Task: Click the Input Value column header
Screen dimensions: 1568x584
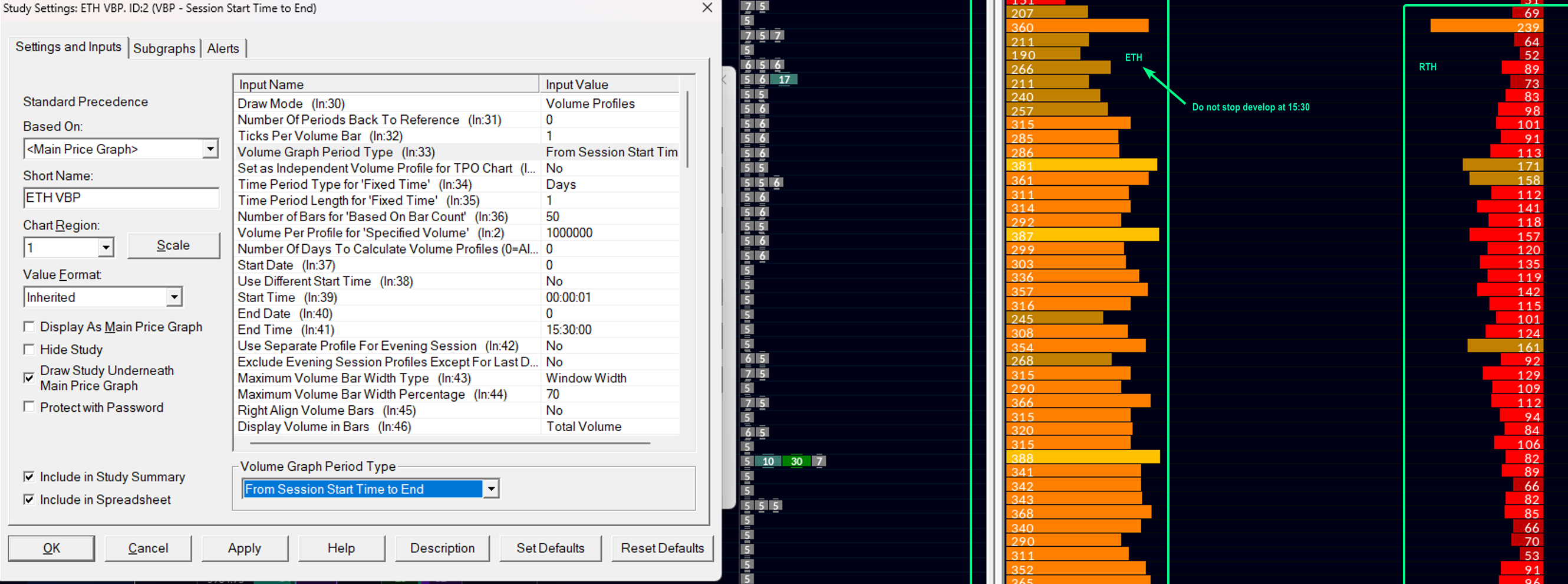Action: 610,84
